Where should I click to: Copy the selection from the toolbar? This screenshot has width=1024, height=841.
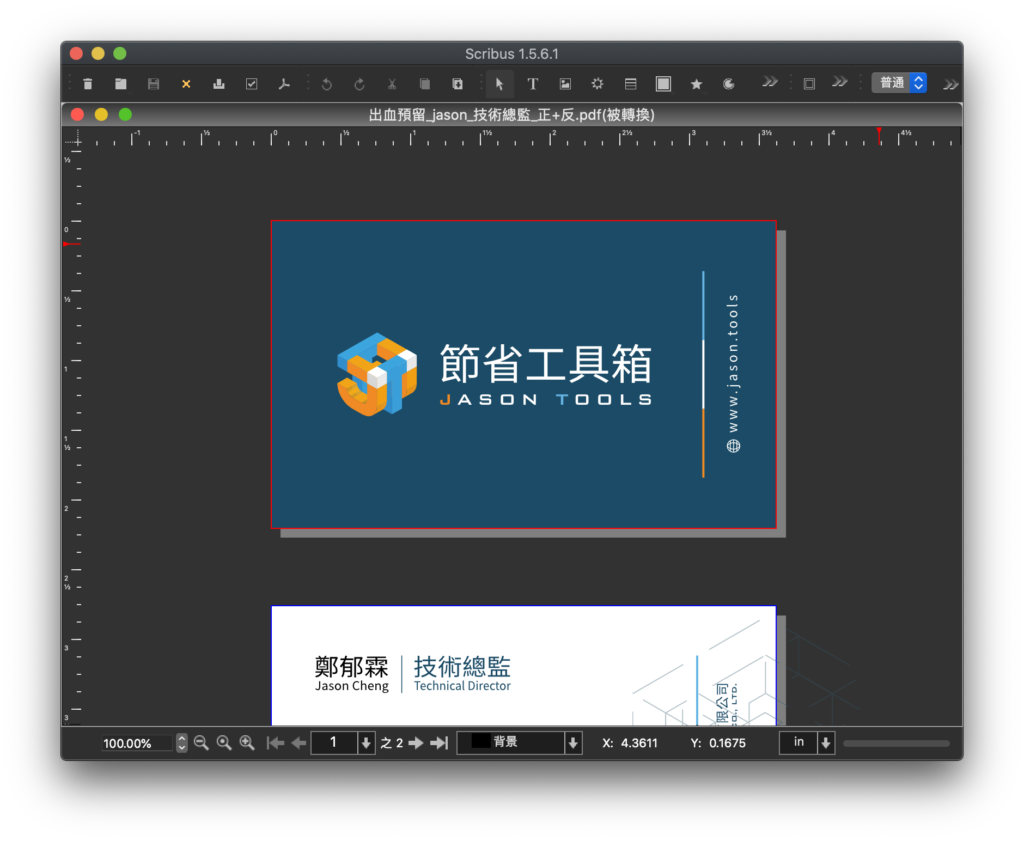click(x=424, y=84)
